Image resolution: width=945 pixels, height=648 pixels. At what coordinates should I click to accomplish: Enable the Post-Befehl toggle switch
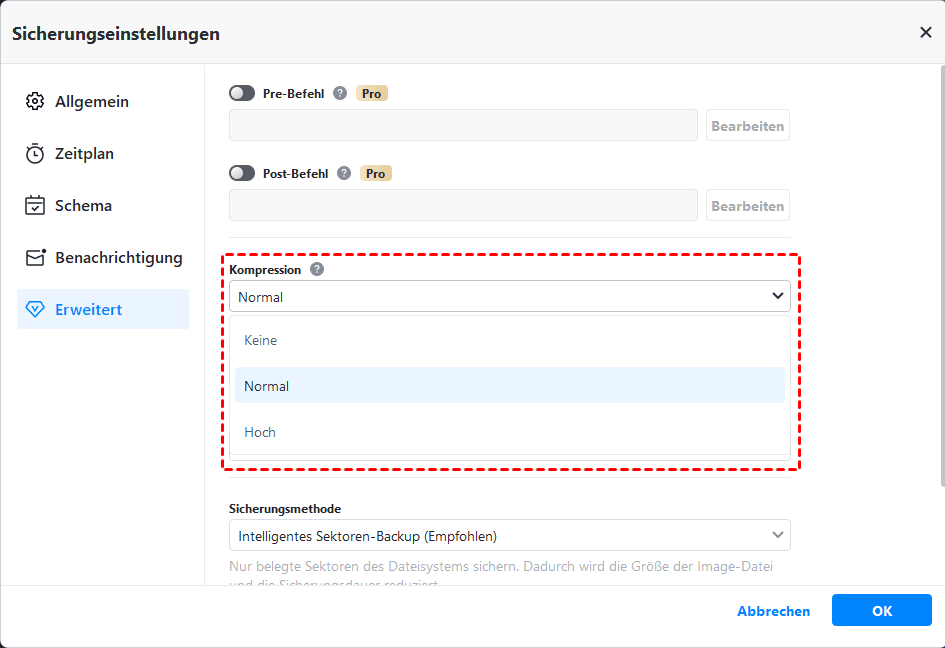(x=242, y=173)
